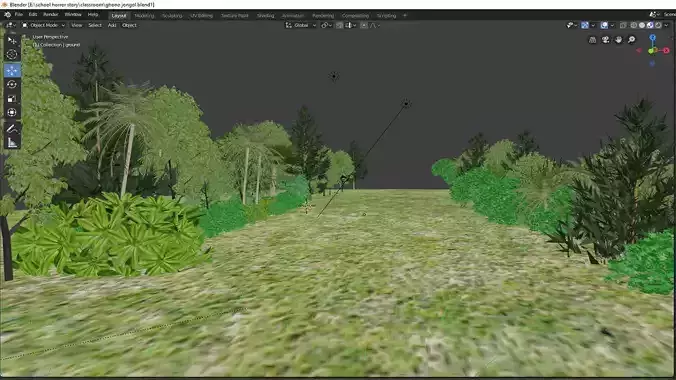Switch to the Rendering workspace tab
Screen dimensions: 676x380
(323, 16)
